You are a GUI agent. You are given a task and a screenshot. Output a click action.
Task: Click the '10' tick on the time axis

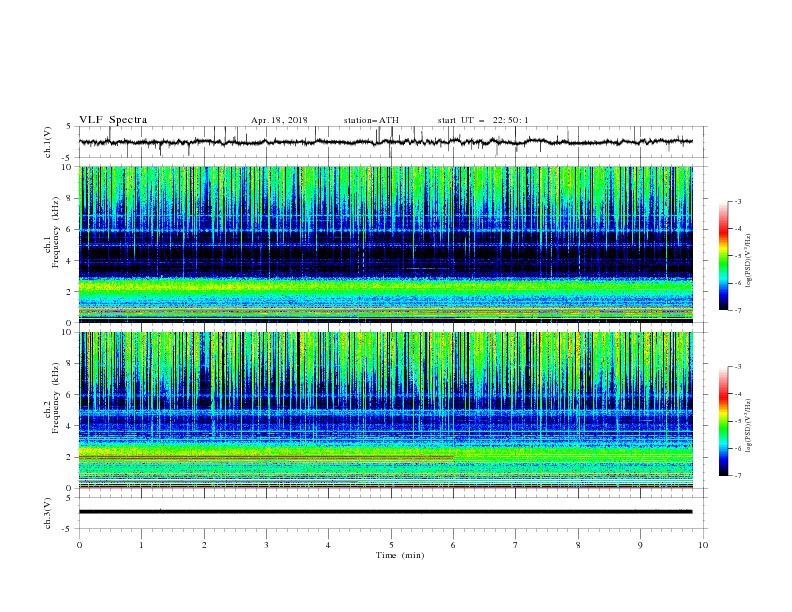pyautogui.click(x=703, y=545)
